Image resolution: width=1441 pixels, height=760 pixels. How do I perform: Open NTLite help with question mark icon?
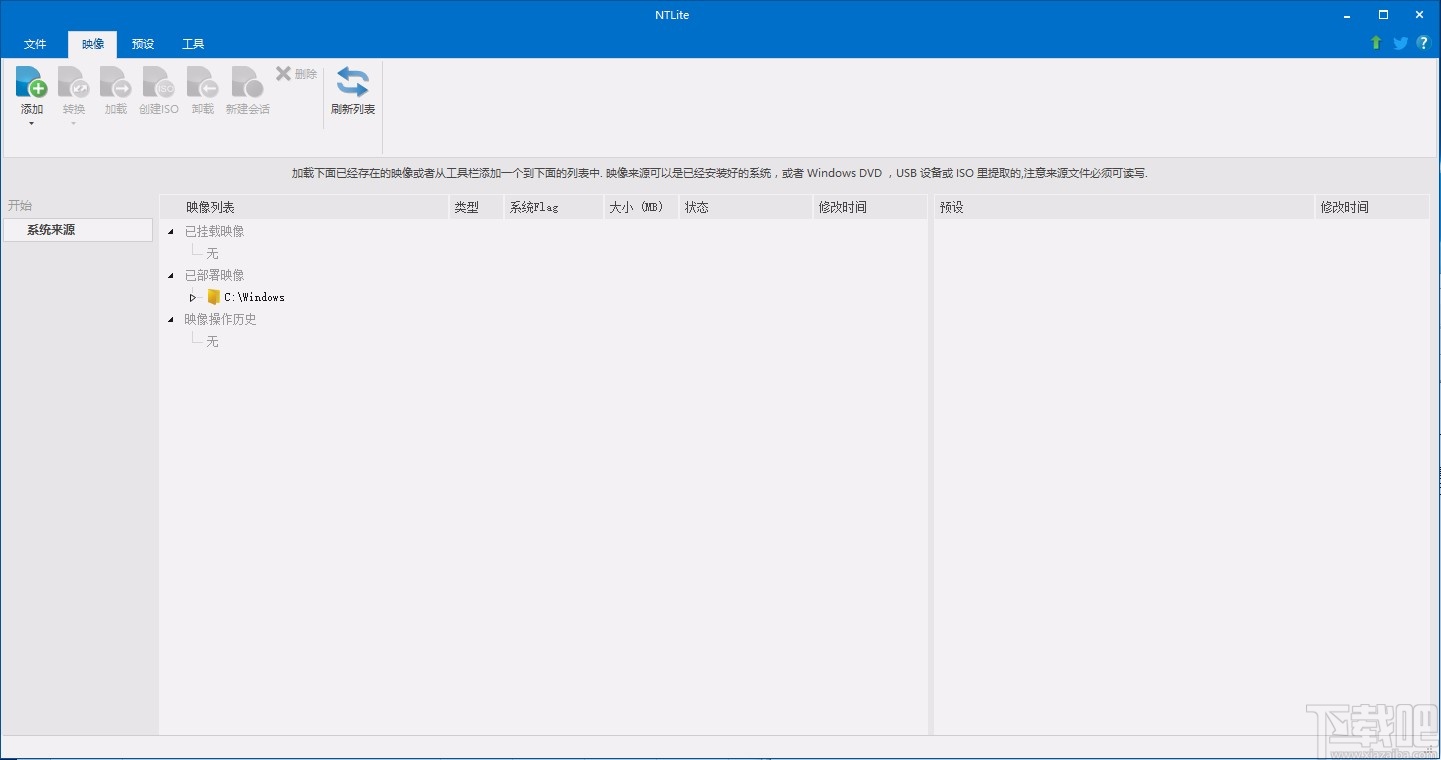click(1423, 43)
